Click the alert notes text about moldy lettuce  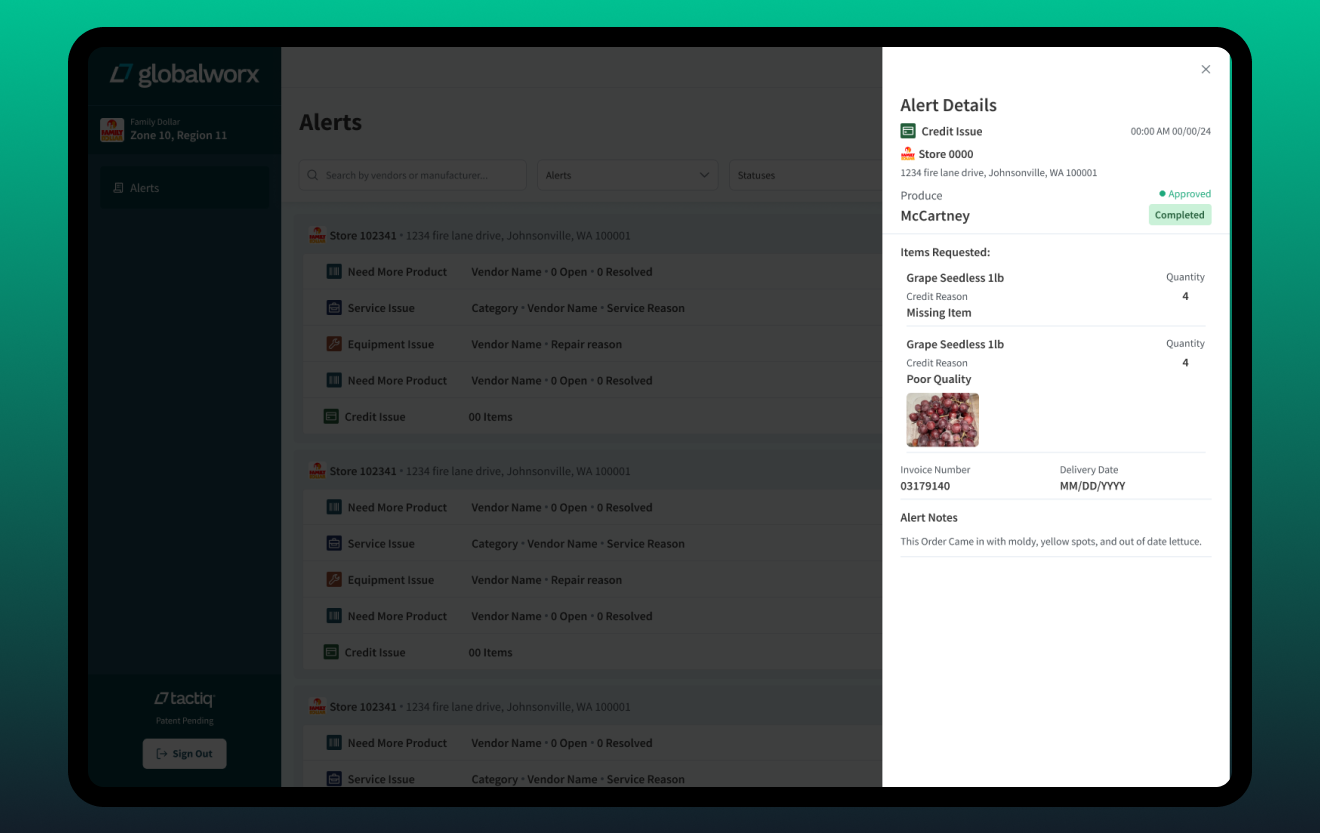point(1051,542)
